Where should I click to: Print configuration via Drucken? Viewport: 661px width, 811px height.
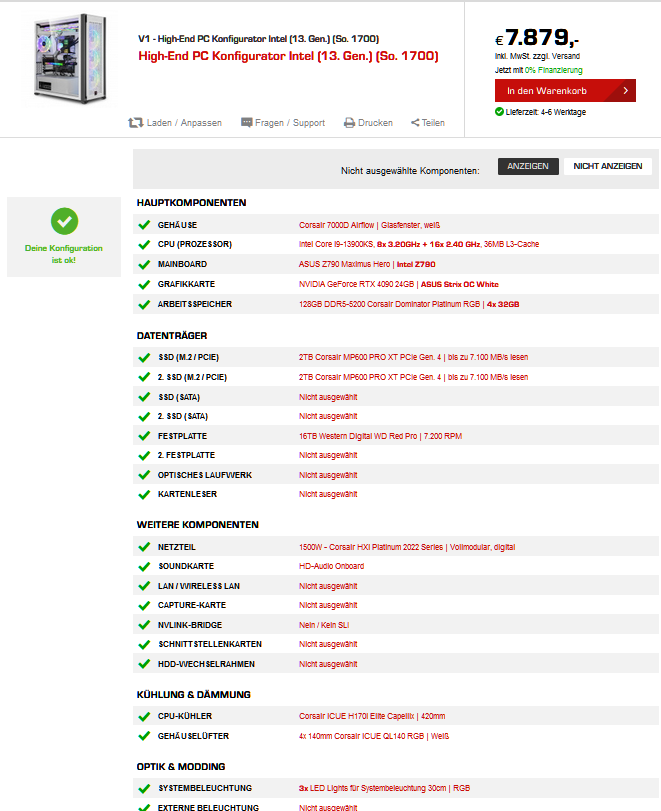pos(368,123)
